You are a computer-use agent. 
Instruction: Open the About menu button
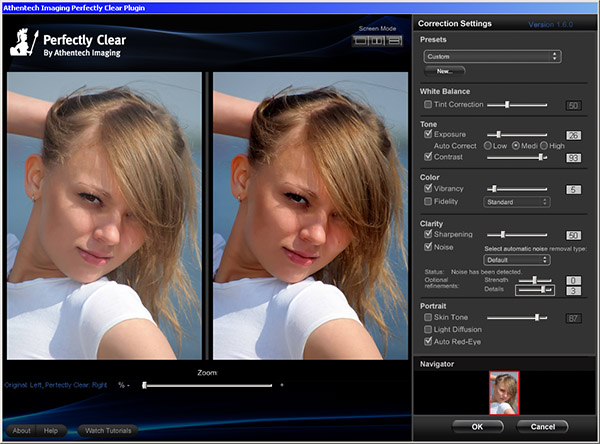pyautogui.click(x=22, y=431)
